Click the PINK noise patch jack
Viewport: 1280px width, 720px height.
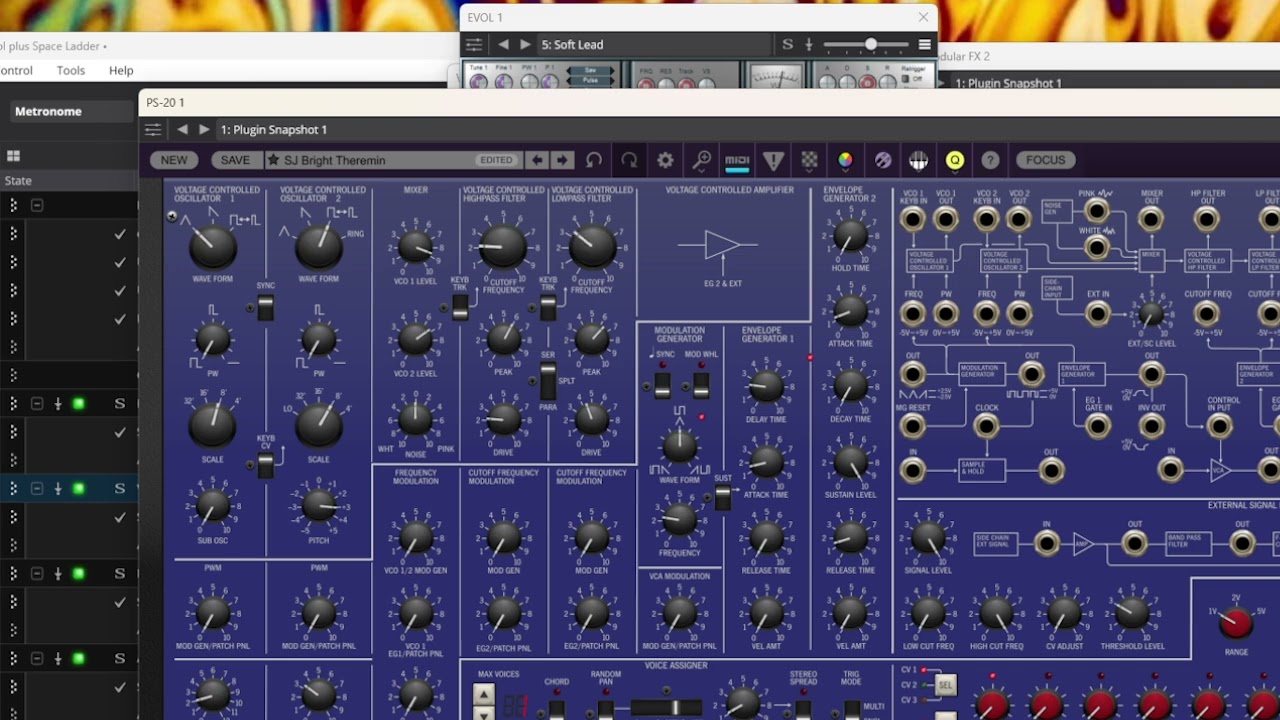(1097, 211)
